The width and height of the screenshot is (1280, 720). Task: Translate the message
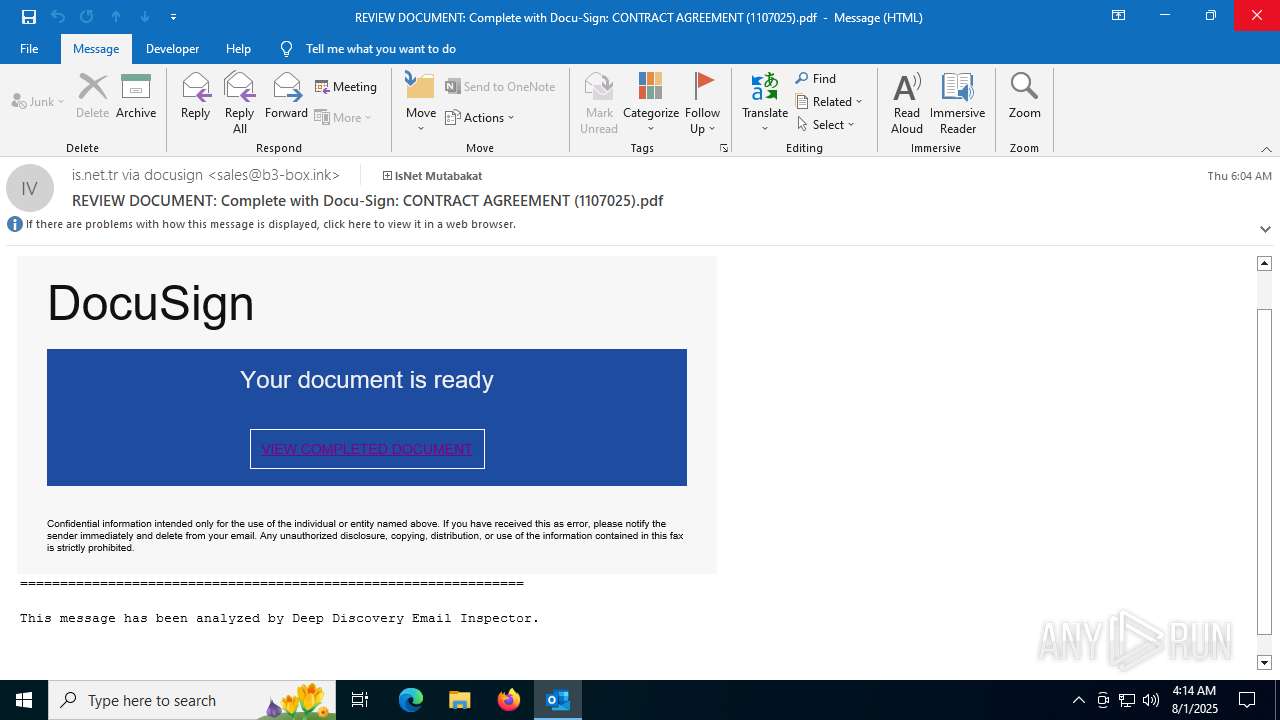point(765,103)
